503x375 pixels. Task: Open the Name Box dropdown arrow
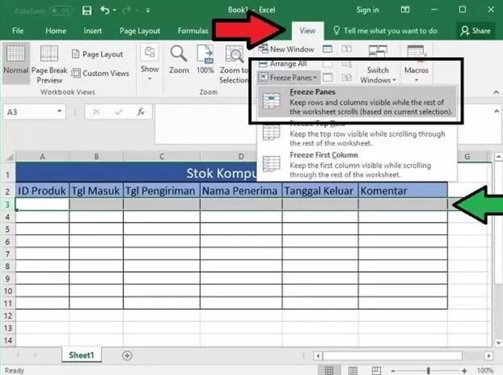[59, 111]
